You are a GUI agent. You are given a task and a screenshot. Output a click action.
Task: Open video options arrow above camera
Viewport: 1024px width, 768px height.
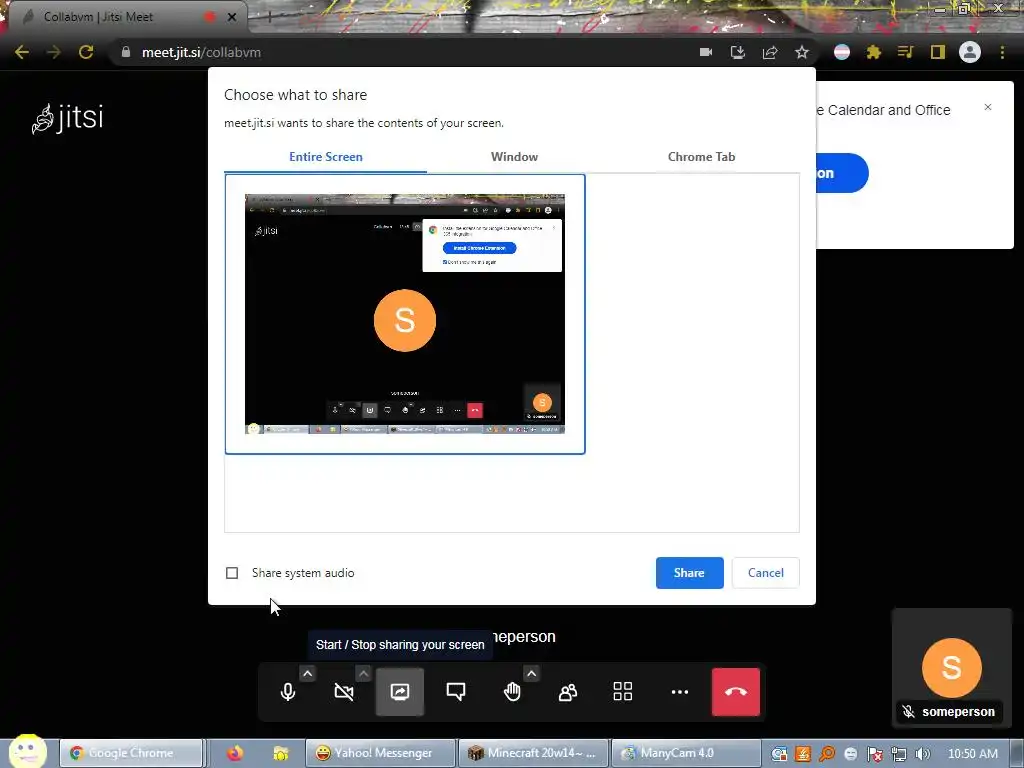point(364,673)
